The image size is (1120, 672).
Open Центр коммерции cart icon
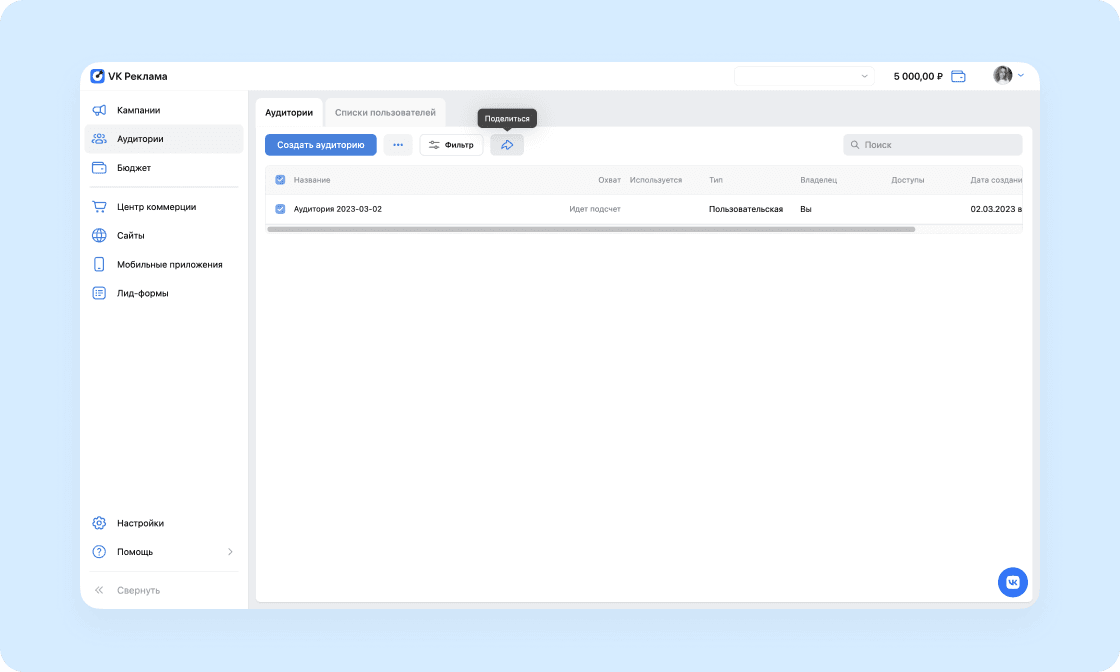point(99,206)
